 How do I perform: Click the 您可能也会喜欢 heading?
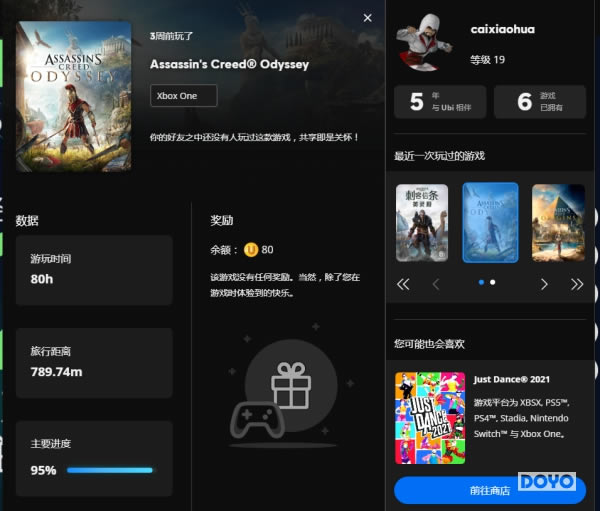[x=429, y=344]
